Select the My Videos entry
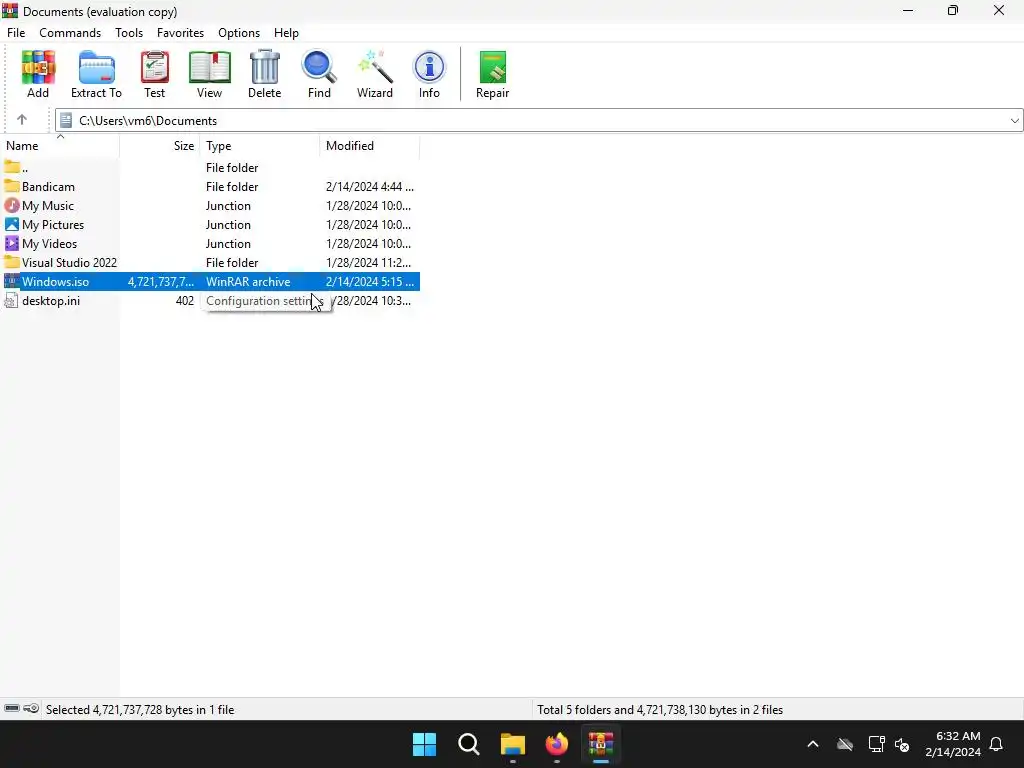Screen dimensions: 1024x768 click(50, 244)
